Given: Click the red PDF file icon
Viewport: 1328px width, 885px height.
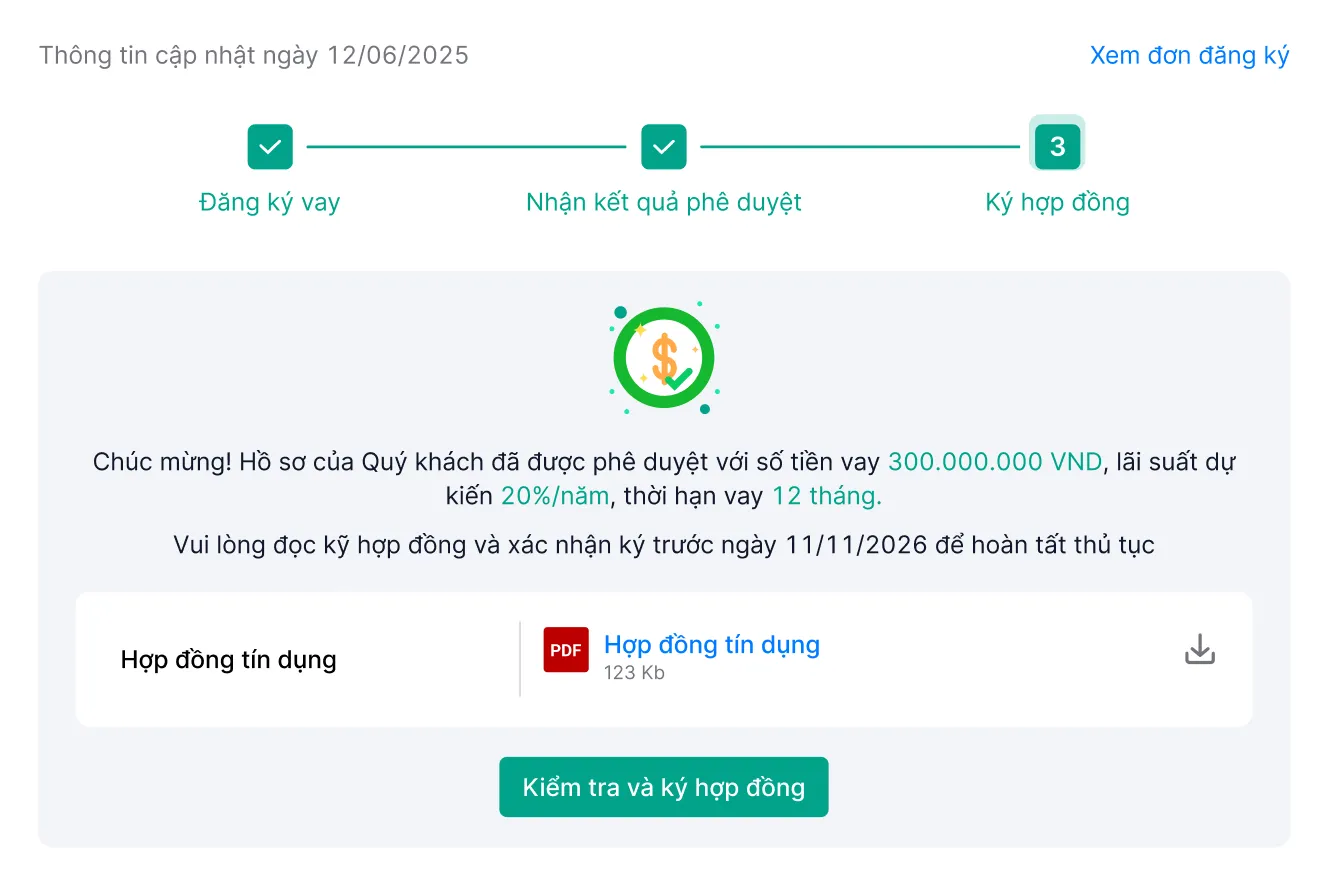Looking at the screenshot, I should click(x=566, y=650).
